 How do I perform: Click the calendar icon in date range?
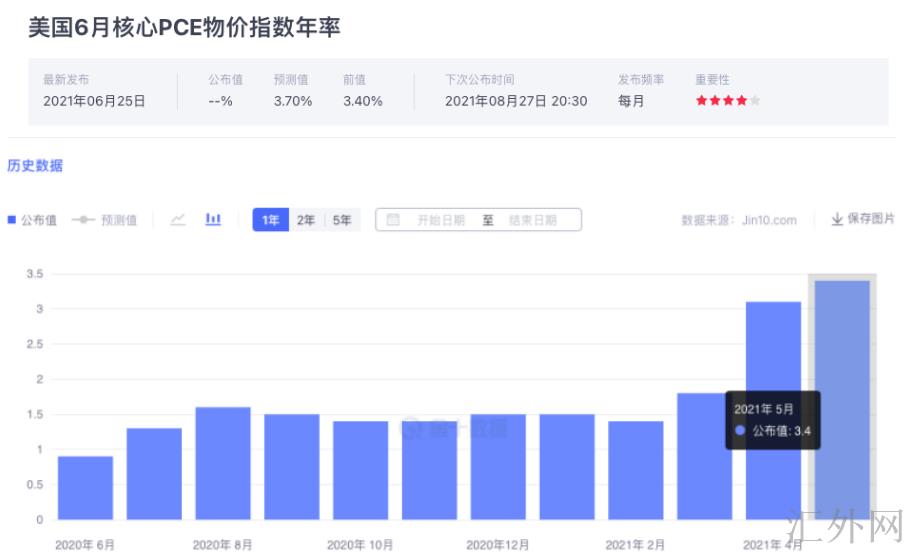click(x=393, y=220)
